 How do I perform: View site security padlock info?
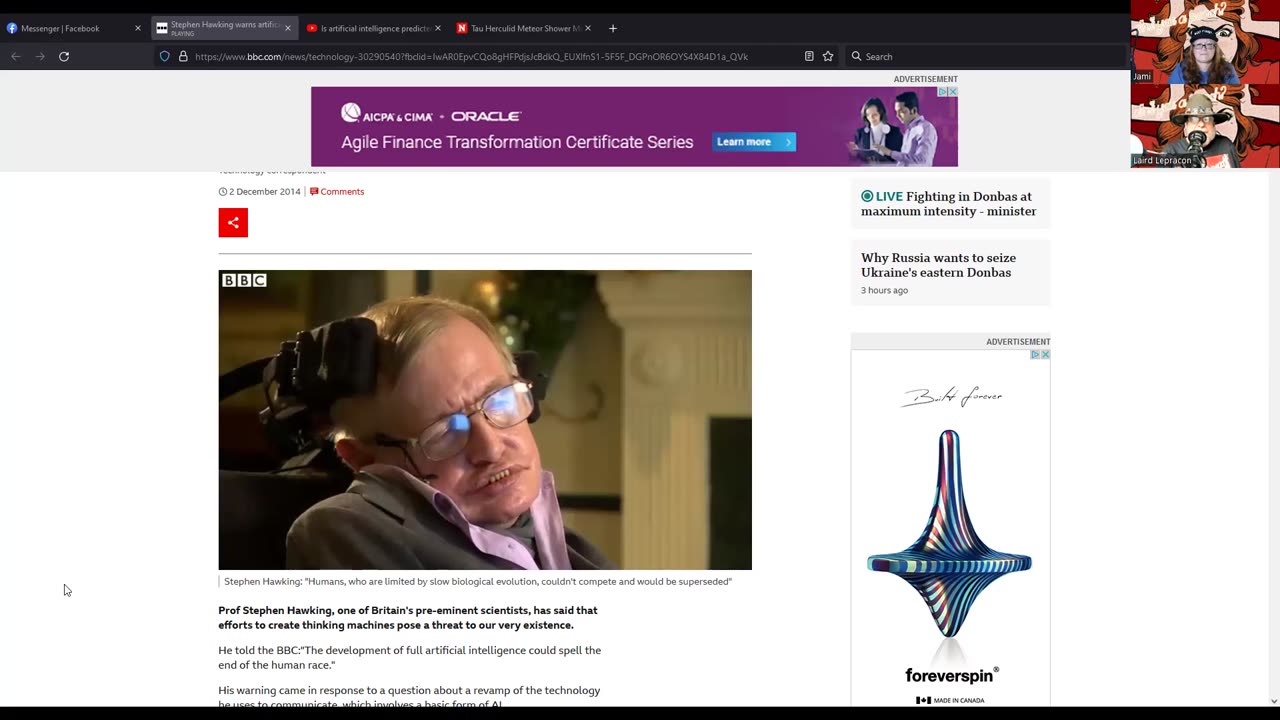183,56
